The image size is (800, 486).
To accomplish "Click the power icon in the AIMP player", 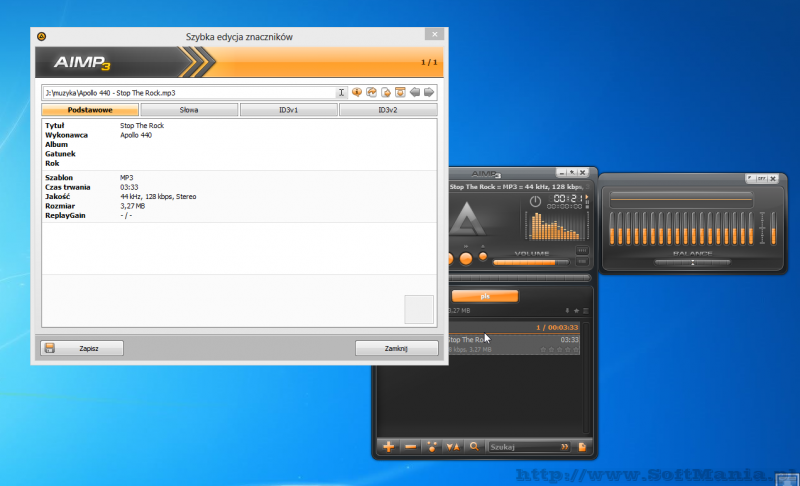I will pos(535,201).
